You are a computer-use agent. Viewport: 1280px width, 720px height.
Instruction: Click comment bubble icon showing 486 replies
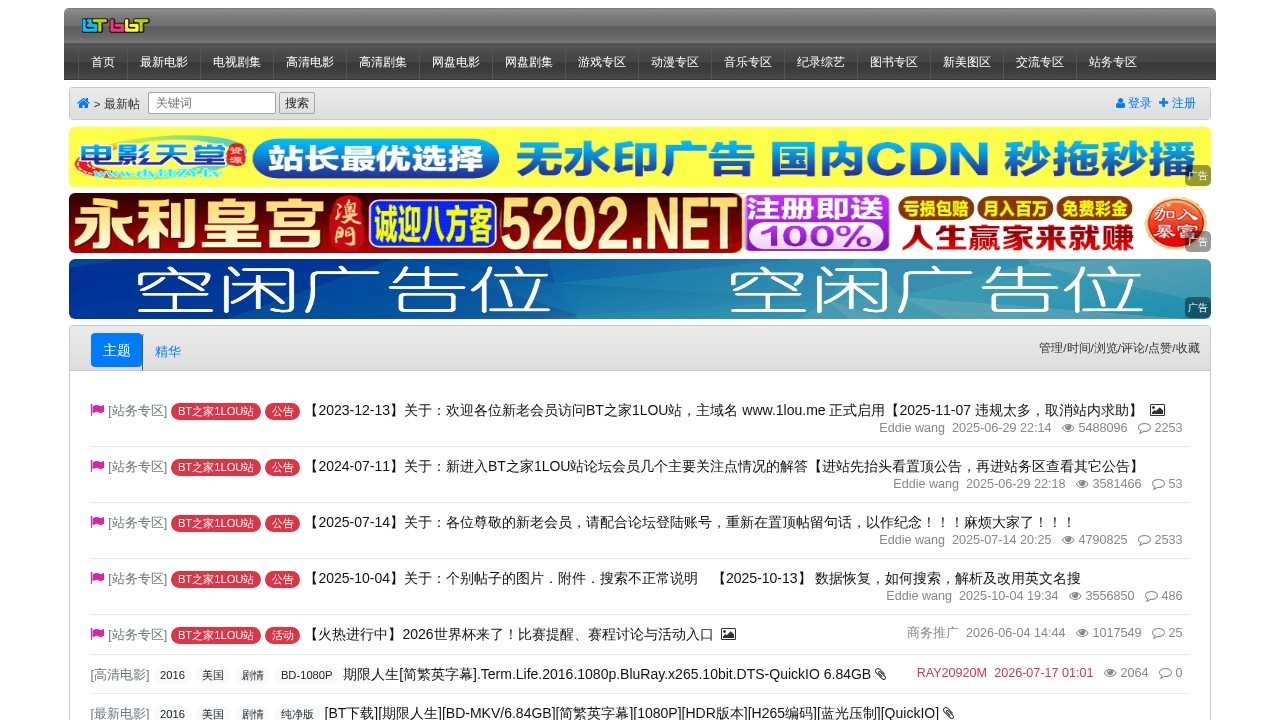click(x=1151, y=596)
